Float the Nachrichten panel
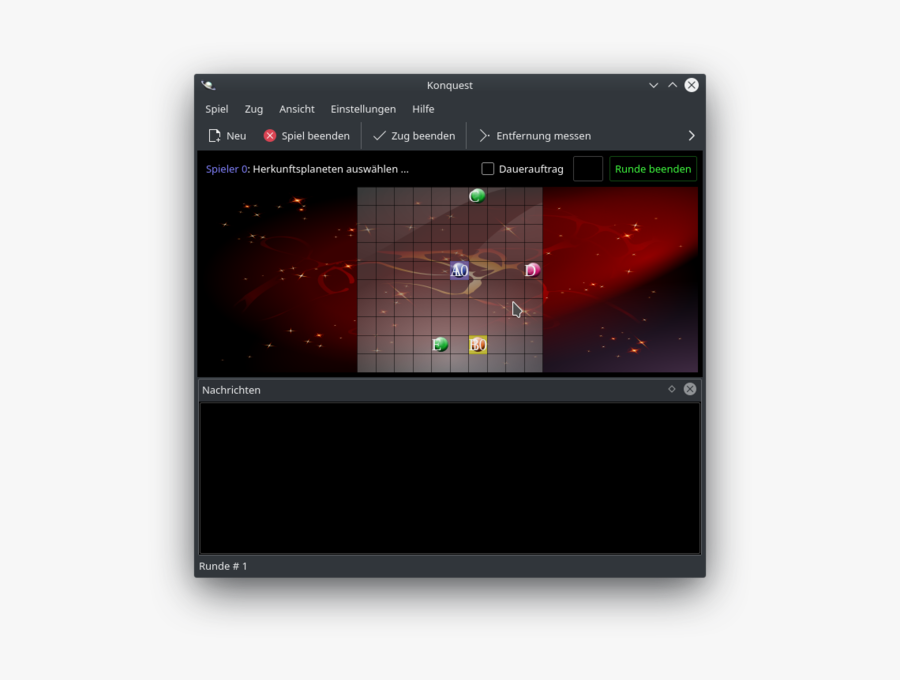This screenshot has height=680, width=900. 672,389
